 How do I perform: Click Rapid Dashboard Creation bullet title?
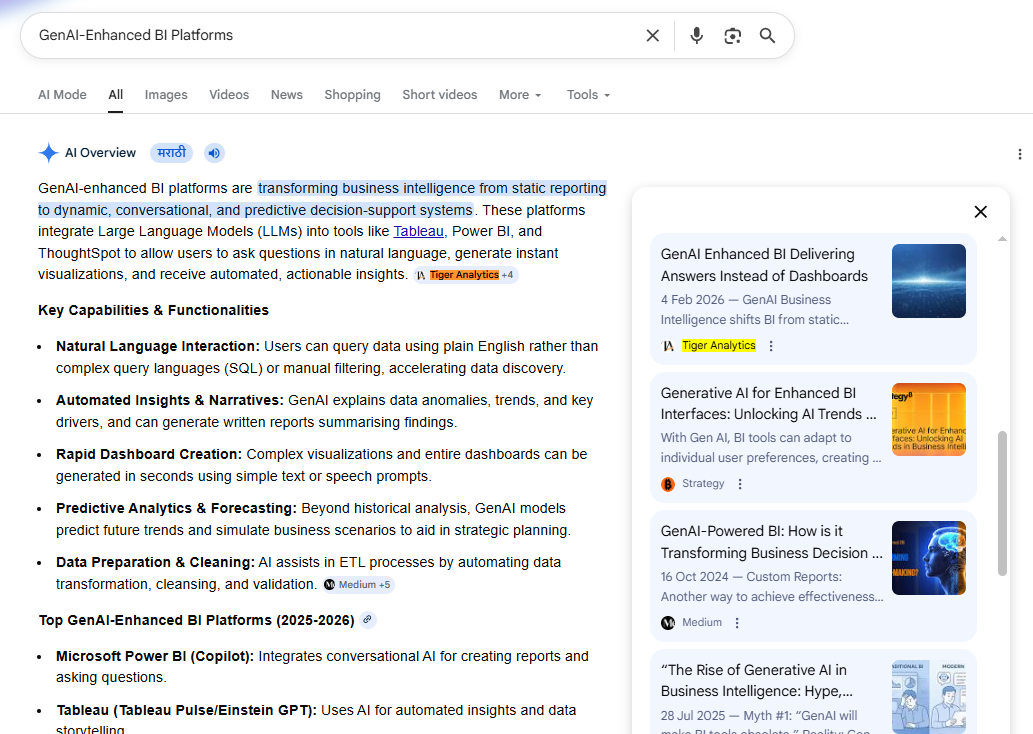150,455
